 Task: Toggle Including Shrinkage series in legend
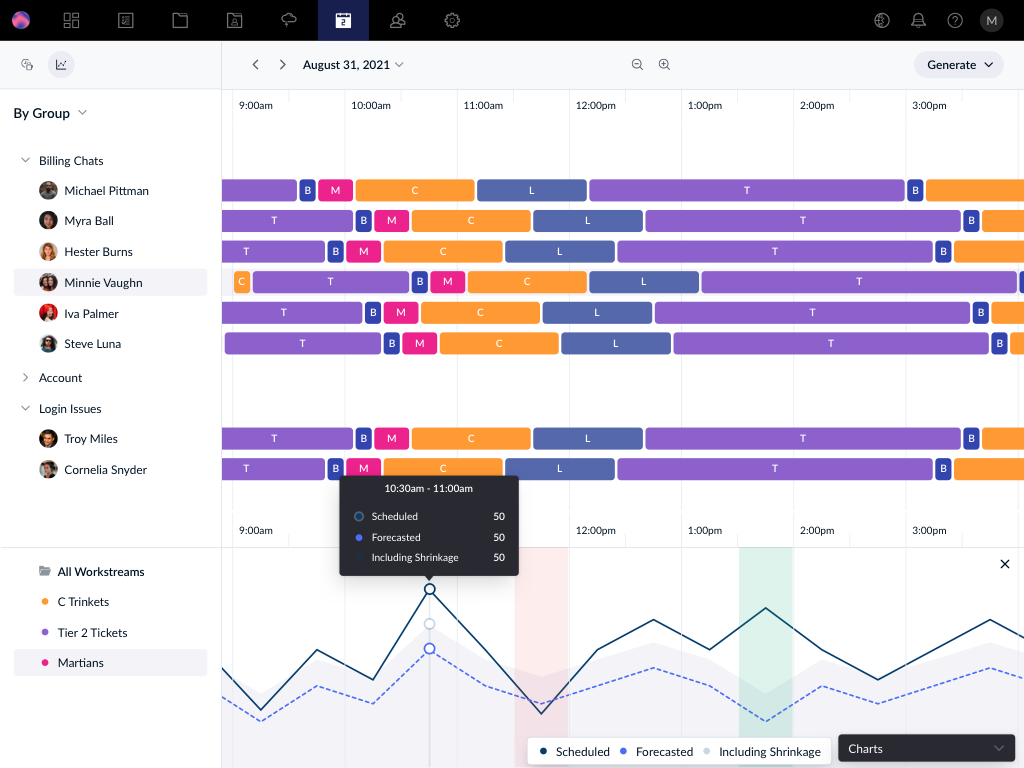tap(761, 752)
